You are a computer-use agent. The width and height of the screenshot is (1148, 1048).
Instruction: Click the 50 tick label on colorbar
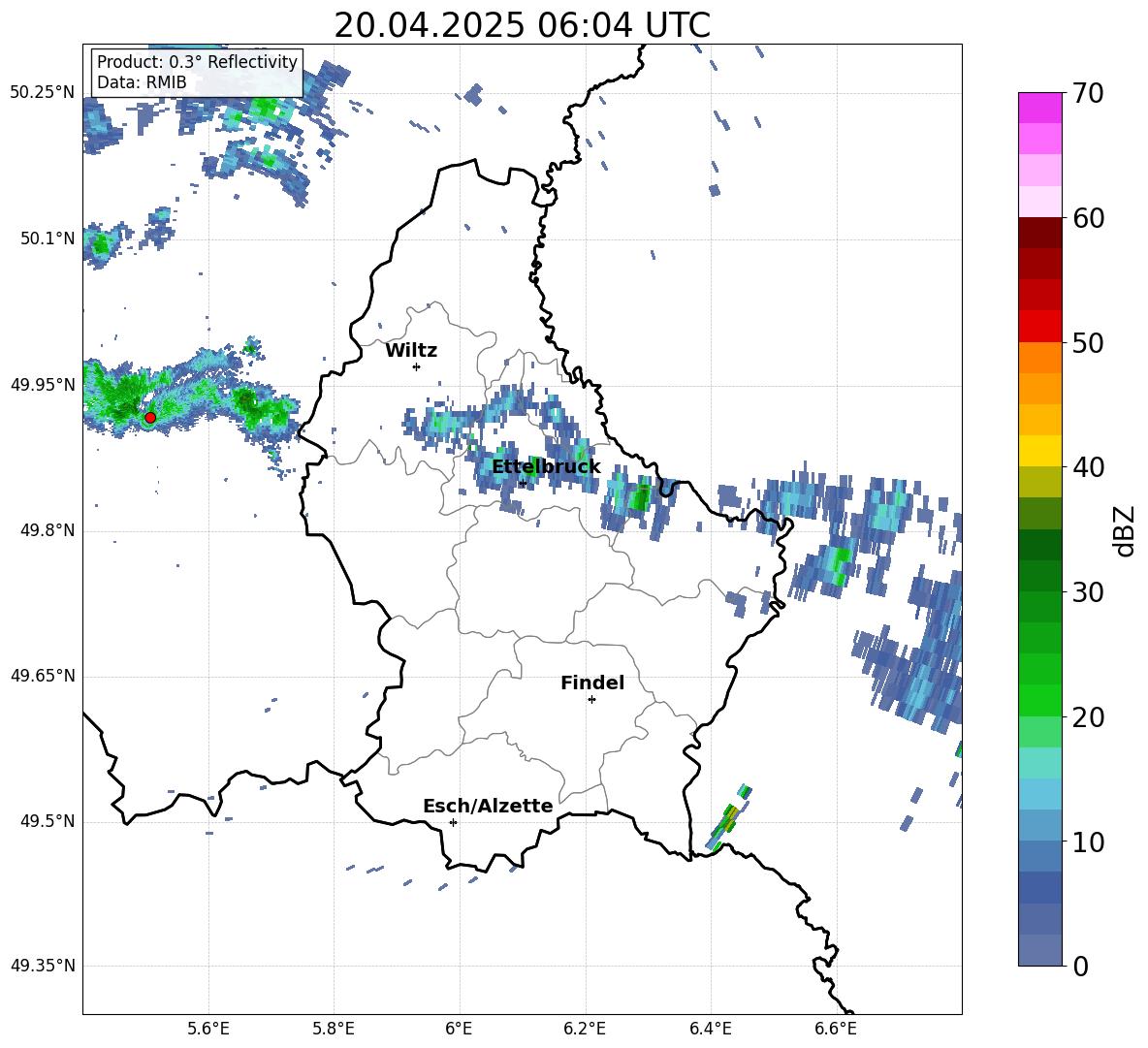1088,342
